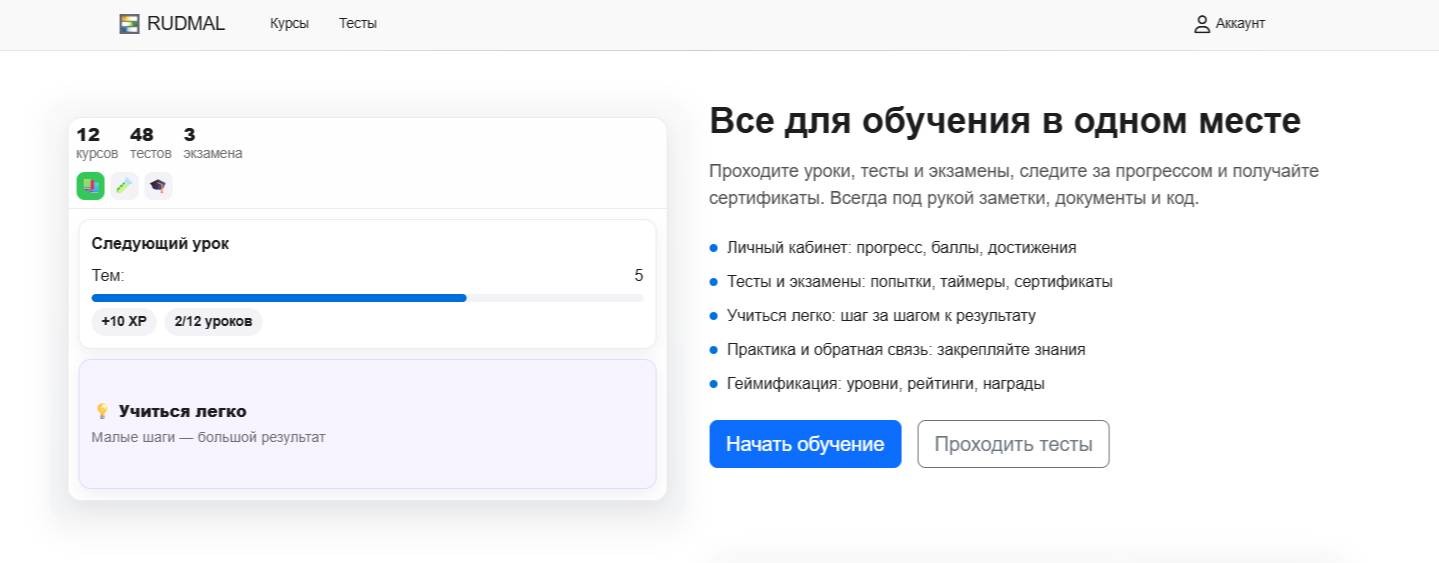This screenshot has height=563, width=1439.
Task: Click the Аккаунт user silhouette icon
Action: pyautogui.click(x=1202, y=24)
